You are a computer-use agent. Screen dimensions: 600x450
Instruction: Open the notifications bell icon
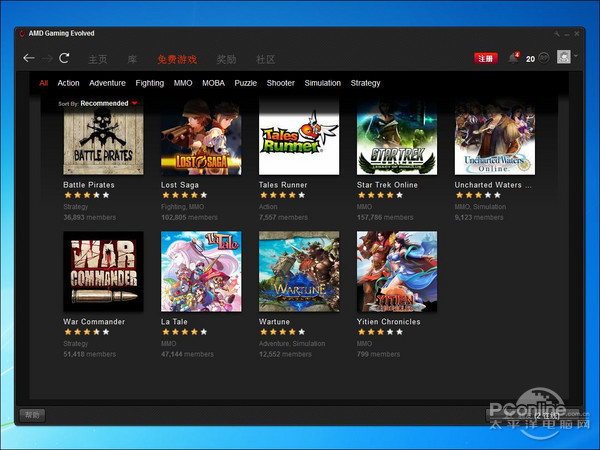513,58
